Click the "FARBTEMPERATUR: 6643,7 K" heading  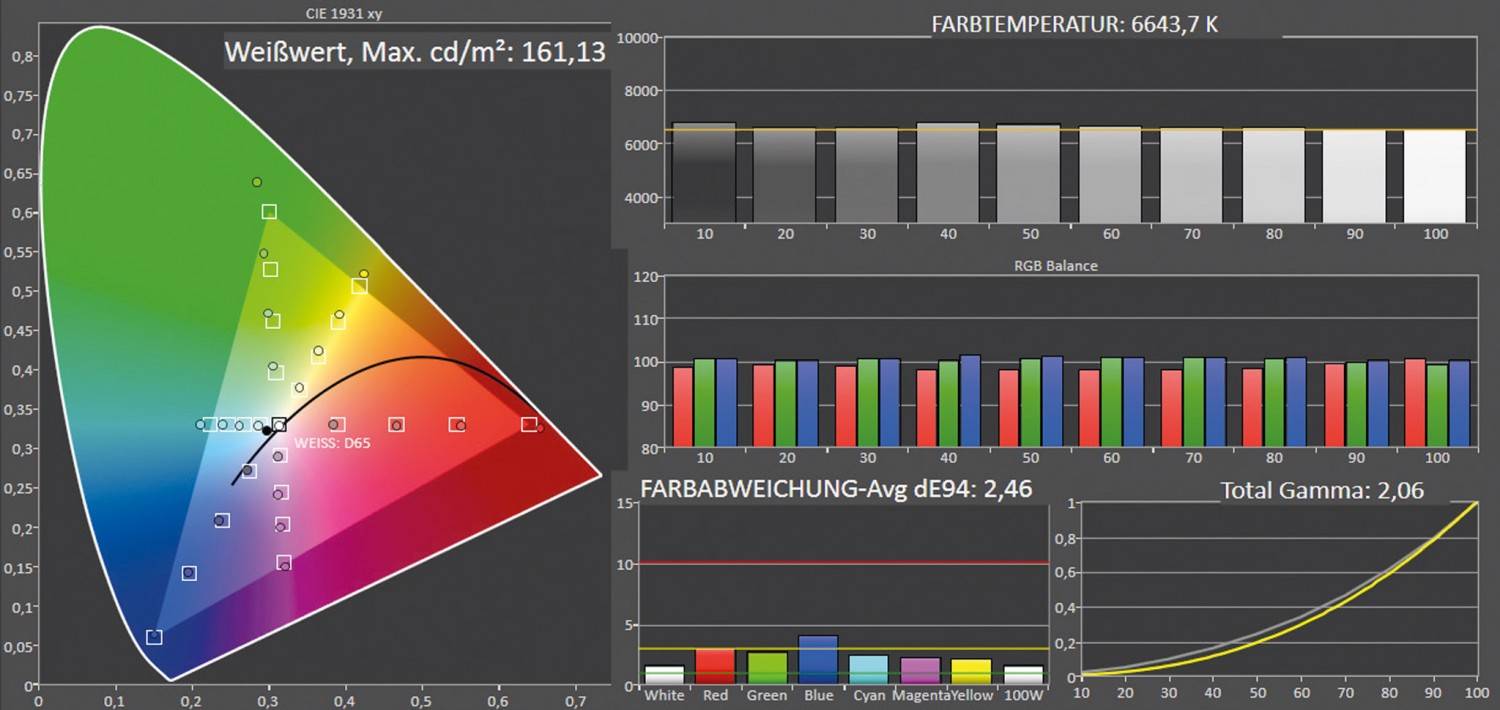[1075, 24]
